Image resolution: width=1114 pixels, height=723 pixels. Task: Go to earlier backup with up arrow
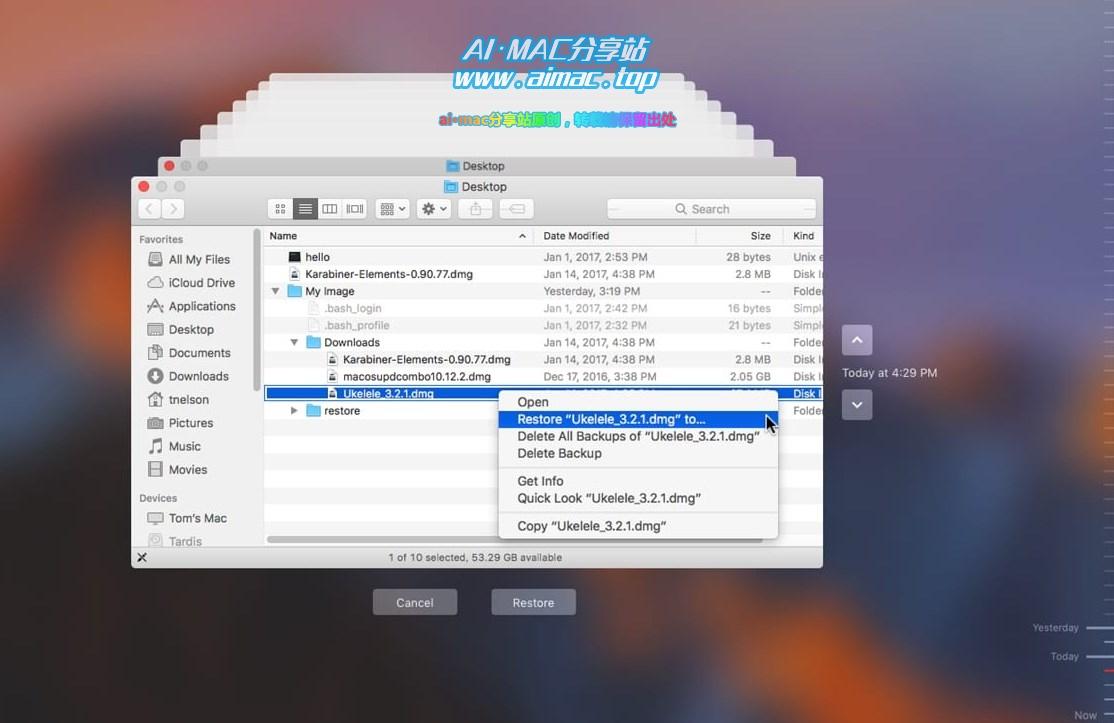pyautogui.click(x=857, y=340)
